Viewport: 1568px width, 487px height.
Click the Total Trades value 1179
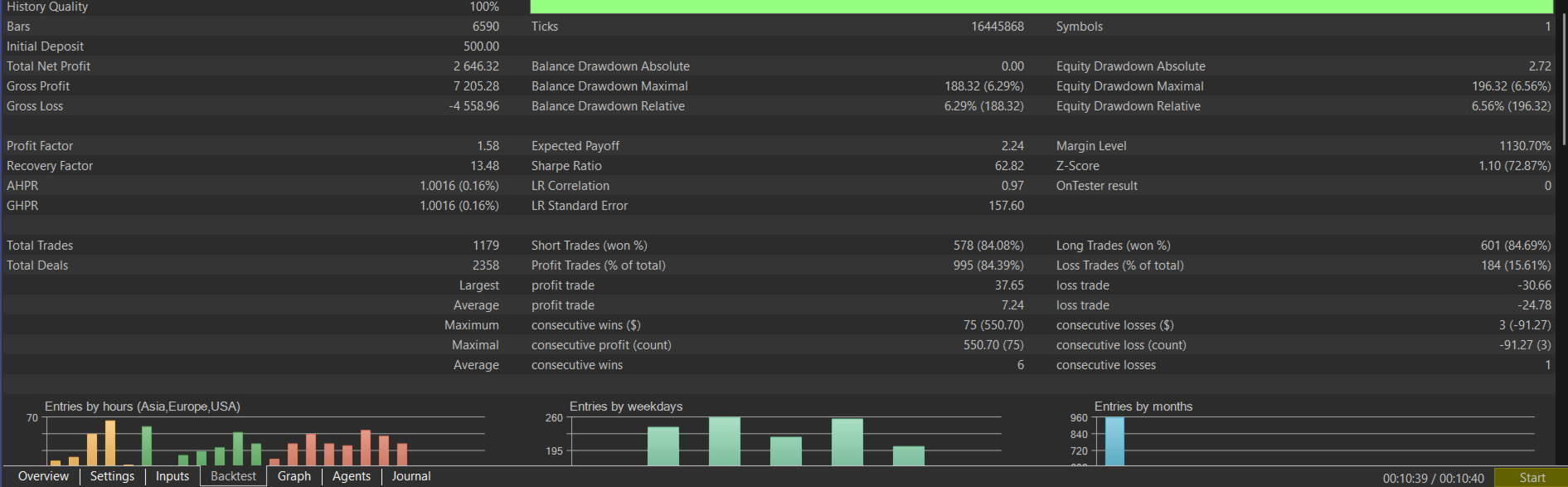486,246
